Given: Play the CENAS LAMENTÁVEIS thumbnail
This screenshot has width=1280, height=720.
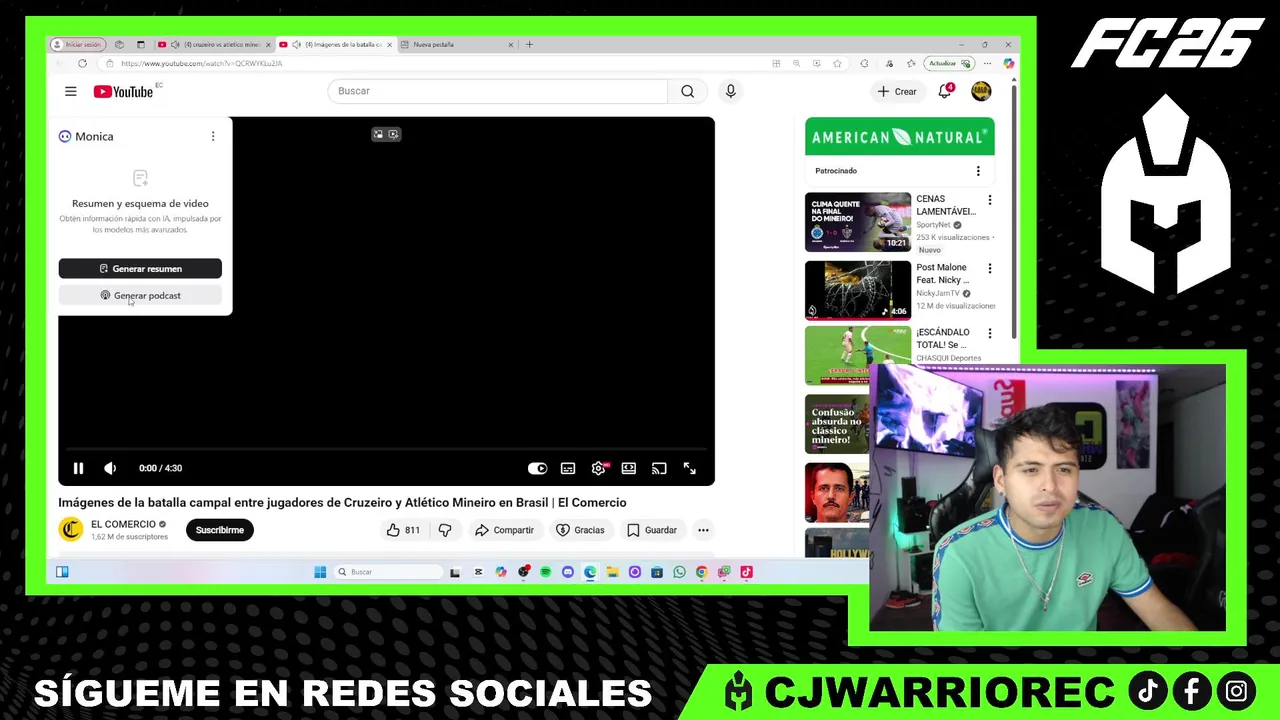Looking at the screenshot, I should point(858,222).
